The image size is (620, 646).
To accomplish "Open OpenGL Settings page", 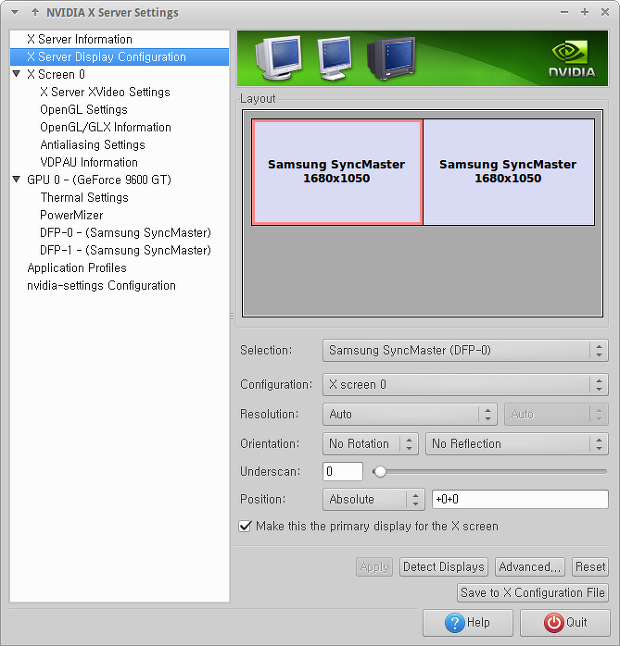I will (x=84, y=110).
